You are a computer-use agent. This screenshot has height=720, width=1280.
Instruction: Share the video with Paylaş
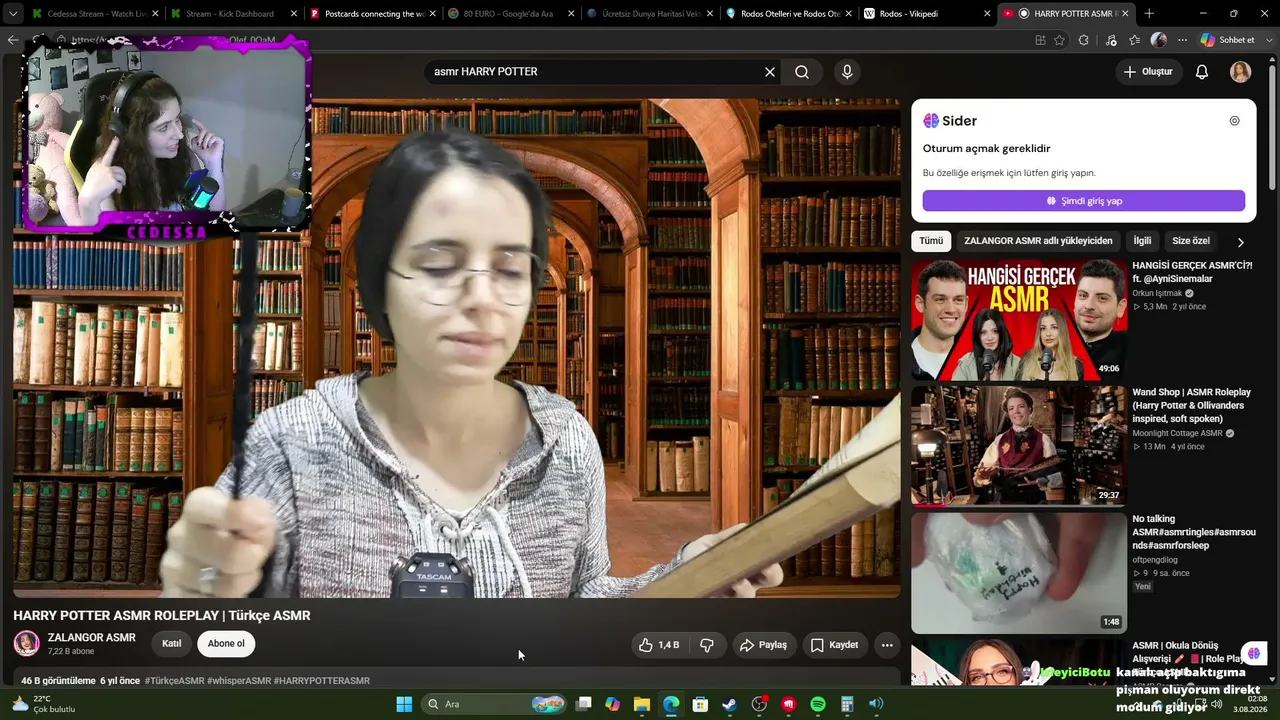764,645
